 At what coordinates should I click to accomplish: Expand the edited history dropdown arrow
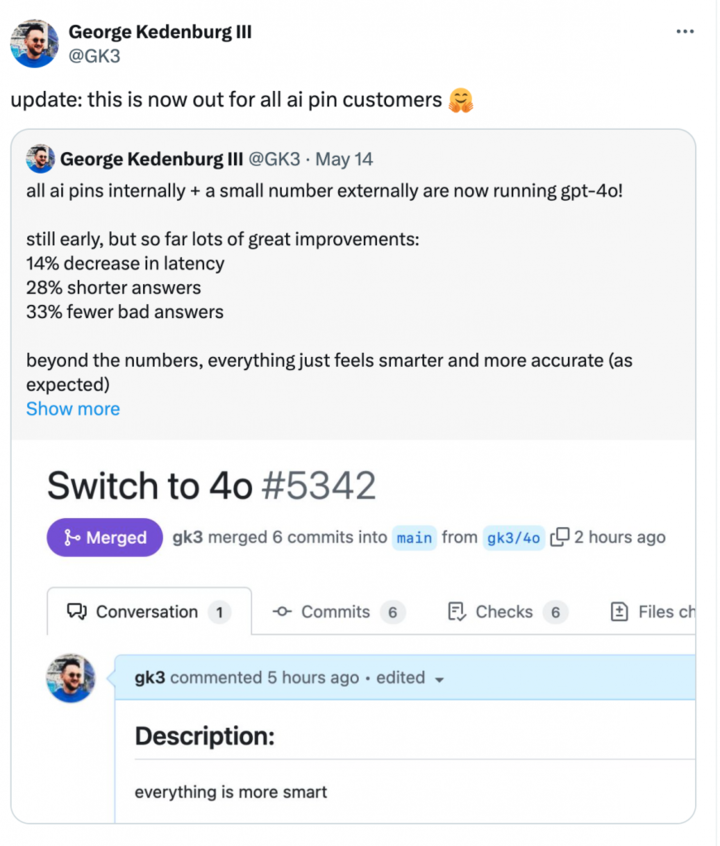click(x=439, y=679)
